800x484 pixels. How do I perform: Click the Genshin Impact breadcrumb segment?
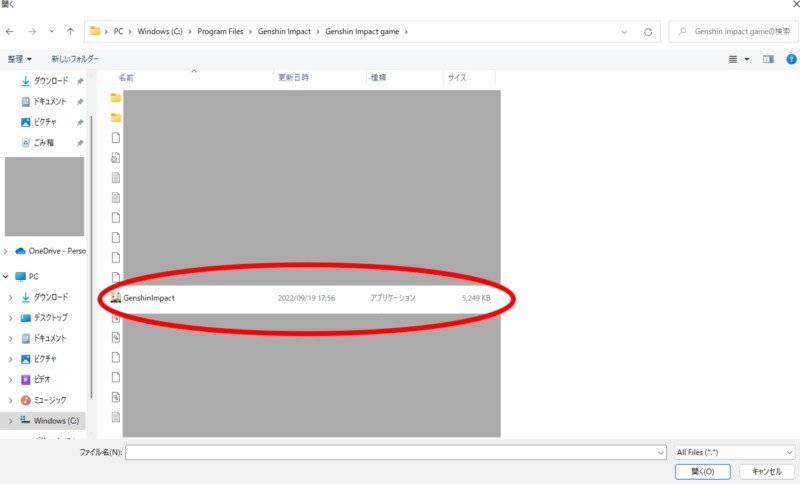click(x=284, y=32)
